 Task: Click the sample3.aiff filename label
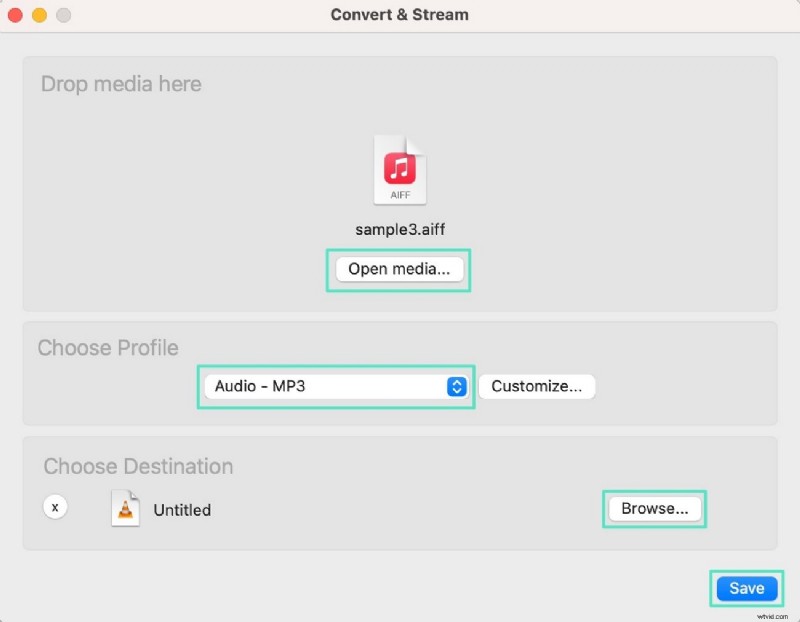click(x=399, y=229)
